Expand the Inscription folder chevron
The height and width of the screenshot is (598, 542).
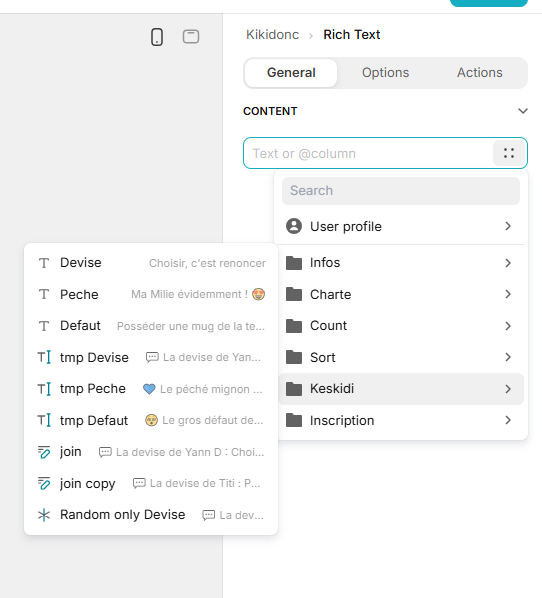(x=508, y=420)
